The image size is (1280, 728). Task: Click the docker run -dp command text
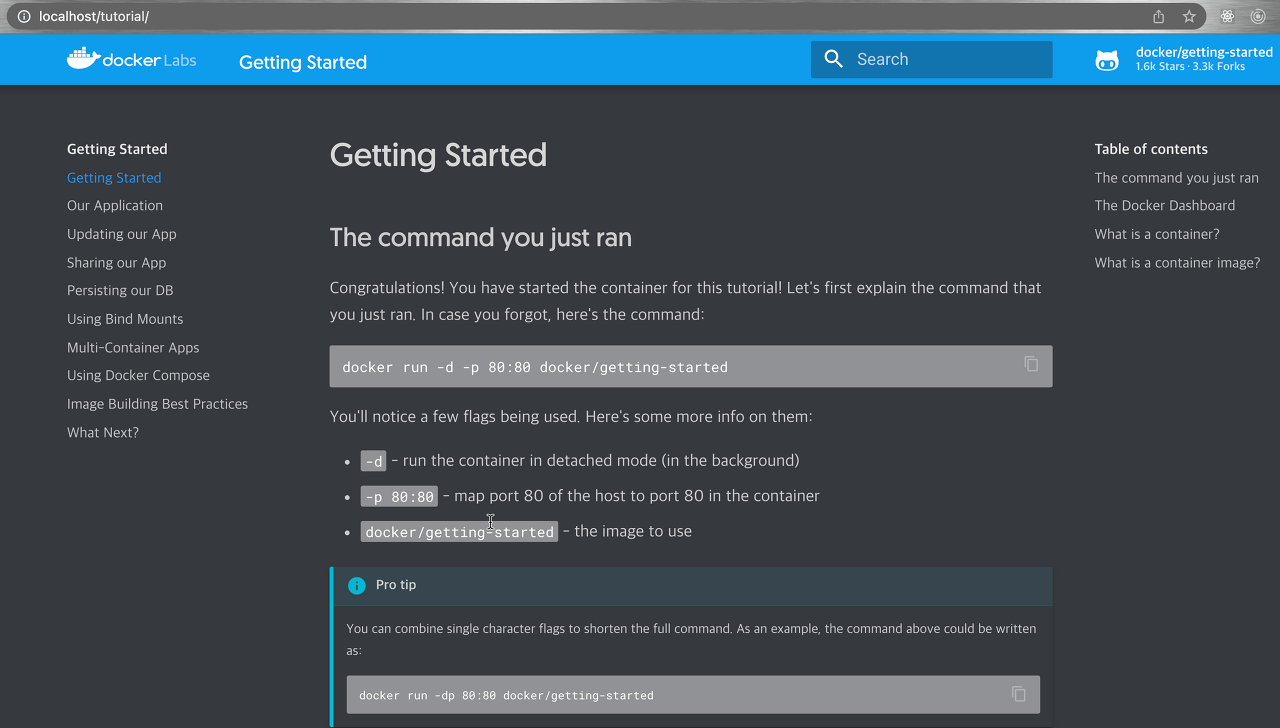coord(506,695)
